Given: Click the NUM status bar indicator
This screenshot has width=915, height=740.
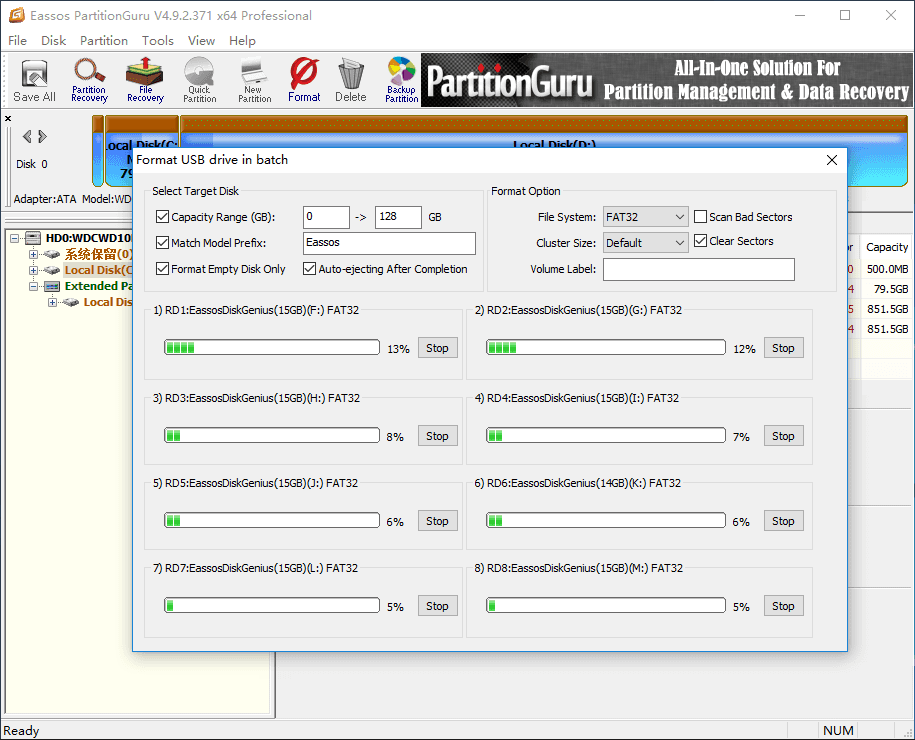Looking at the screenshot, I should point(838,731).
